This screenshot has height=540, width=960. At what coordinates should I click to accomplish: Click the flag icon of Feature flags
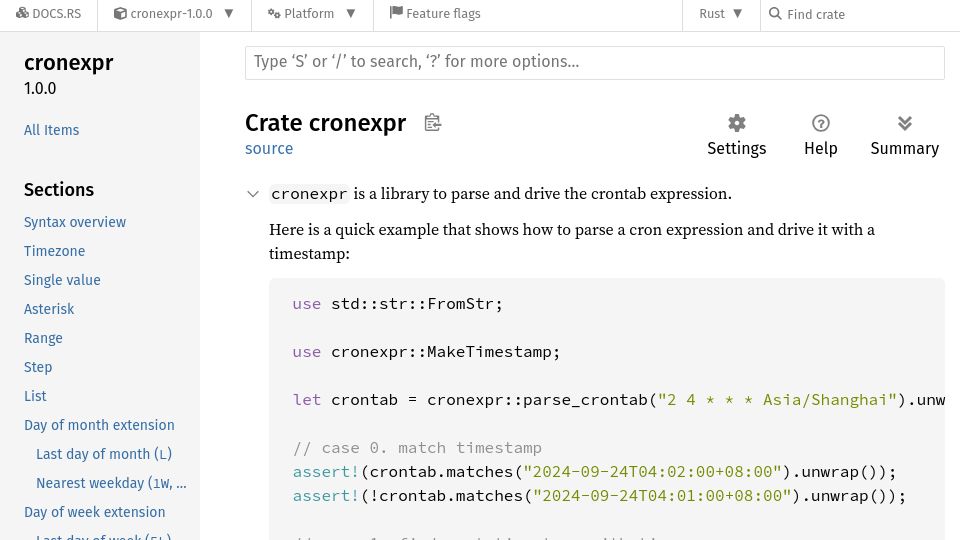396,12
